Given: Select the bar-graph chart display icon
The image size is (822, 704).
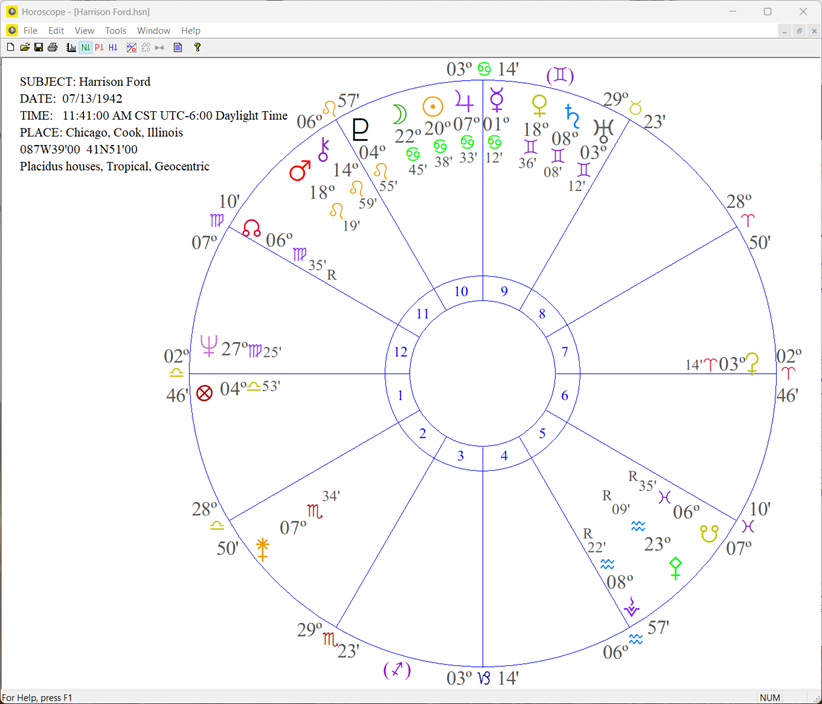Looking at the screenshot, I should tap(68, 47).
